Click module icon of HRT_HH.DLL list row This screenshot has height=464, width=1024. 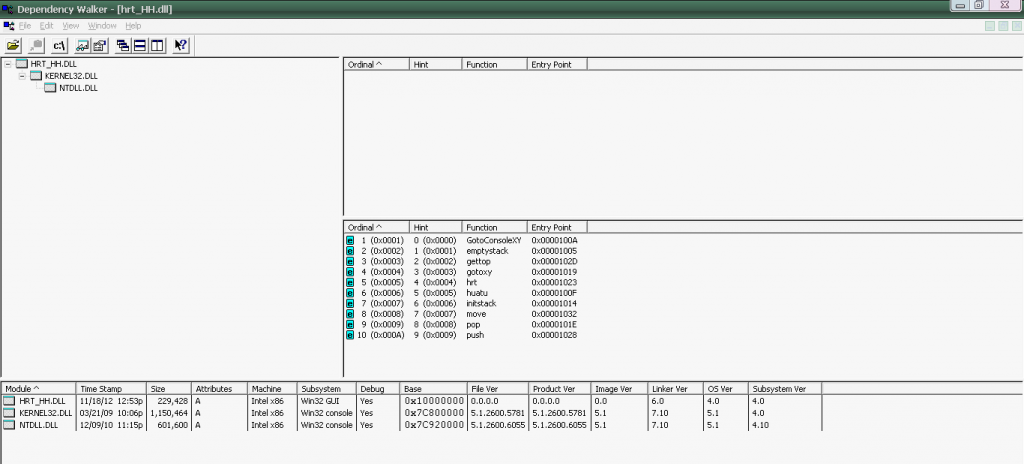pyautogui.click(x=9, y=401)
